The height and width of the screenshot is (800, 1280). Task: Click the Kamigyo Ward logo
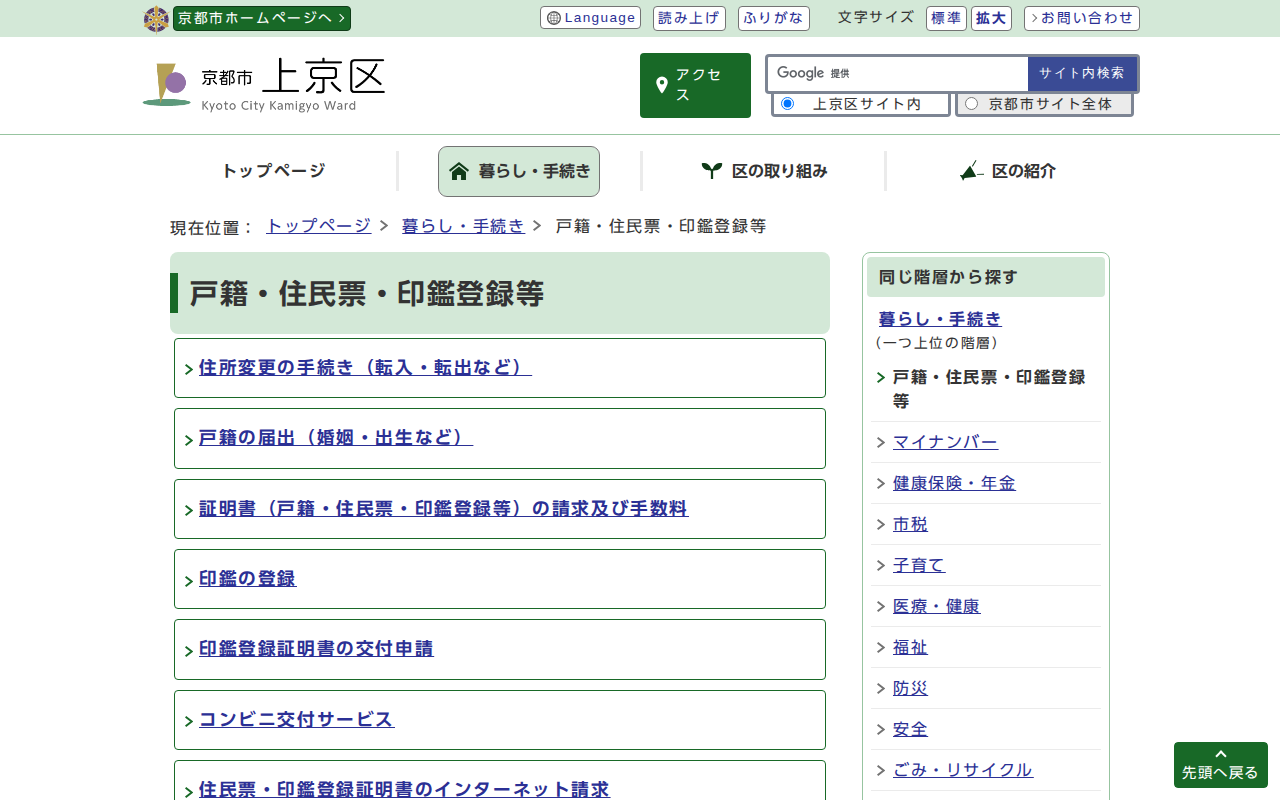[166, 85]
